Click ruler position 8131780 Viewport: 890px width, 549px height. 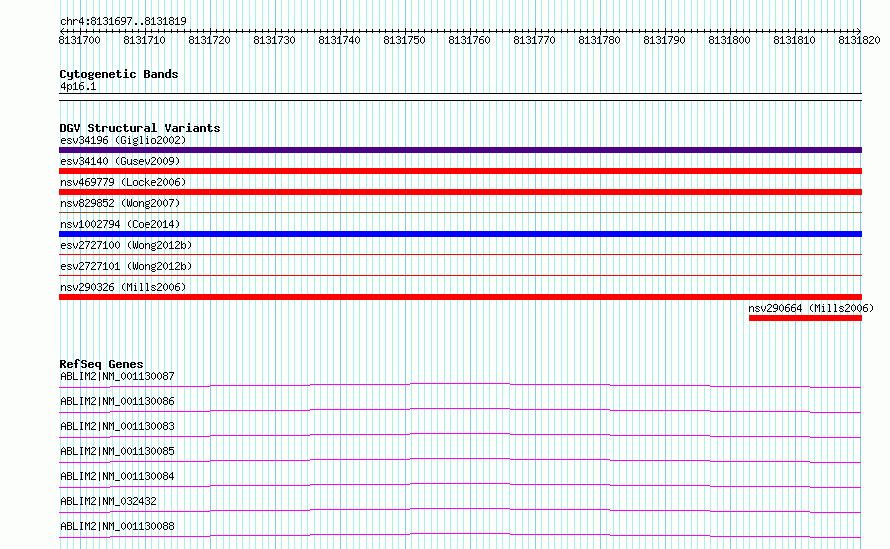tap(599, 40)
